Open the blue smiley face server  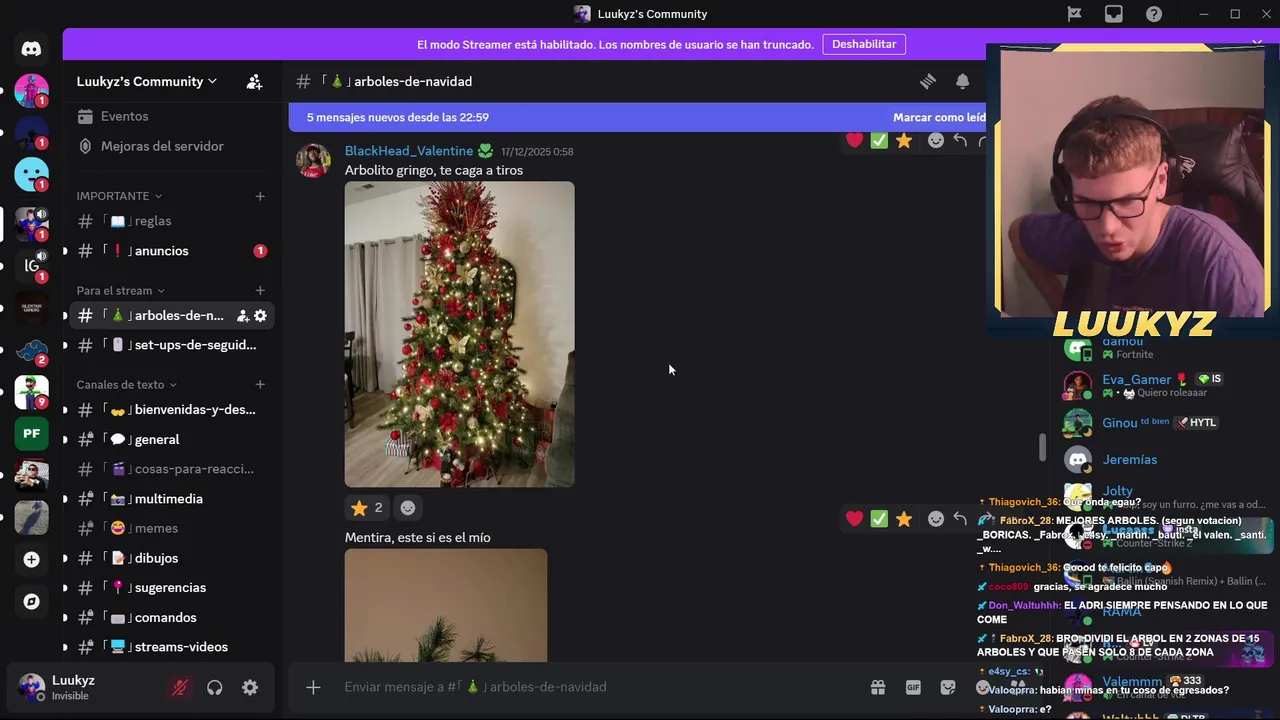(x=31, y=174)
